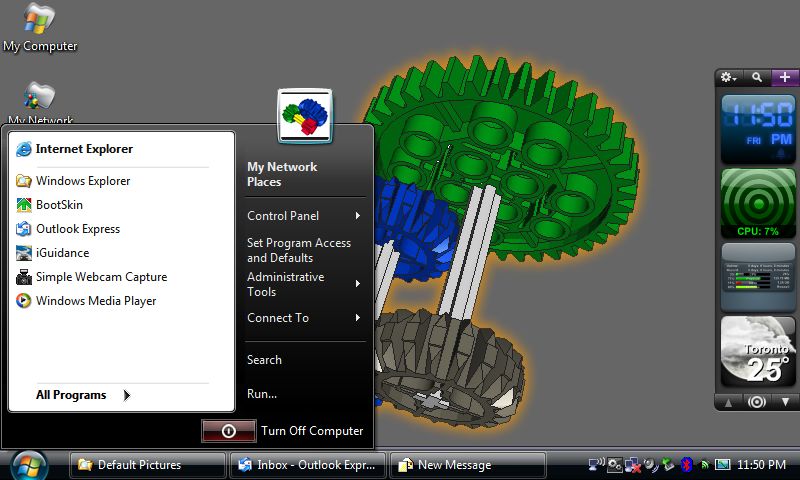Open the My Network desktop icon
This screenshot has height=480, width=800.
pyautogui.click(x=40, y=102)
